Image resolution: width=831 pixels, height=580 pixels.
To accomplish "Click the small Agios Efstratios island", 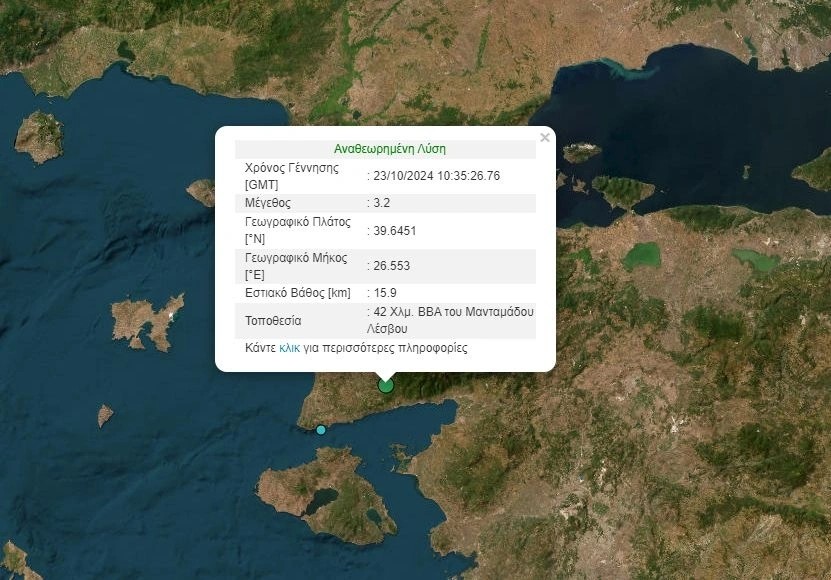I will pyautogui.click(x=104, y=415).
